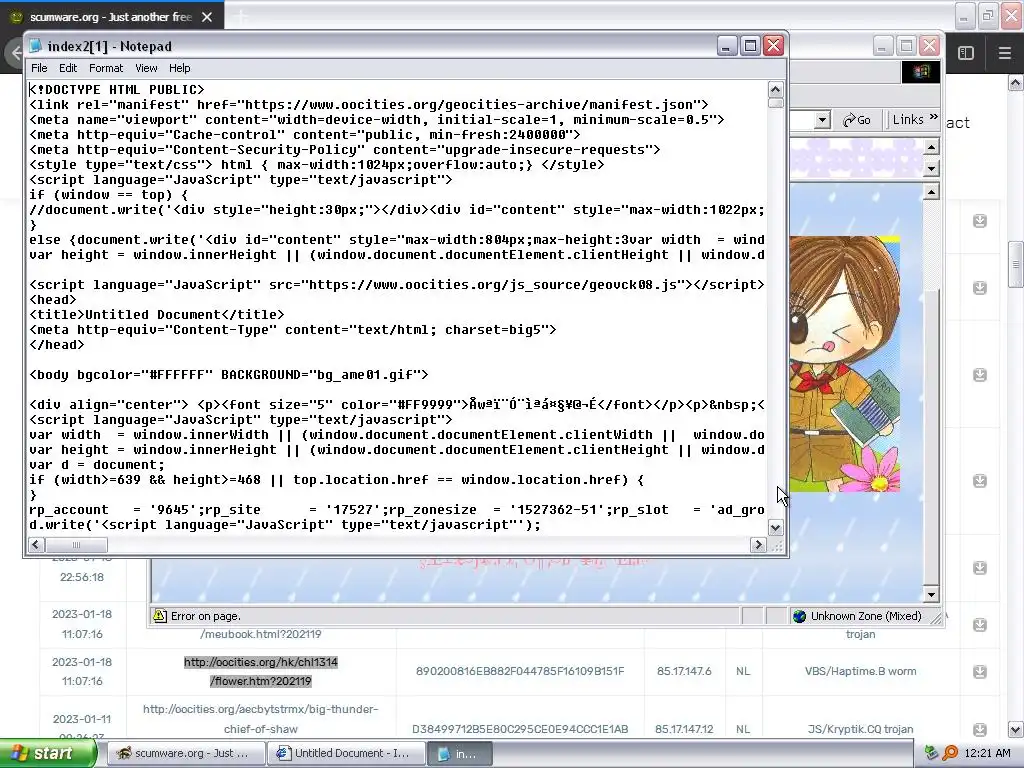
Task: Open the Edit menu in Notepad
Action: (67, 68)
